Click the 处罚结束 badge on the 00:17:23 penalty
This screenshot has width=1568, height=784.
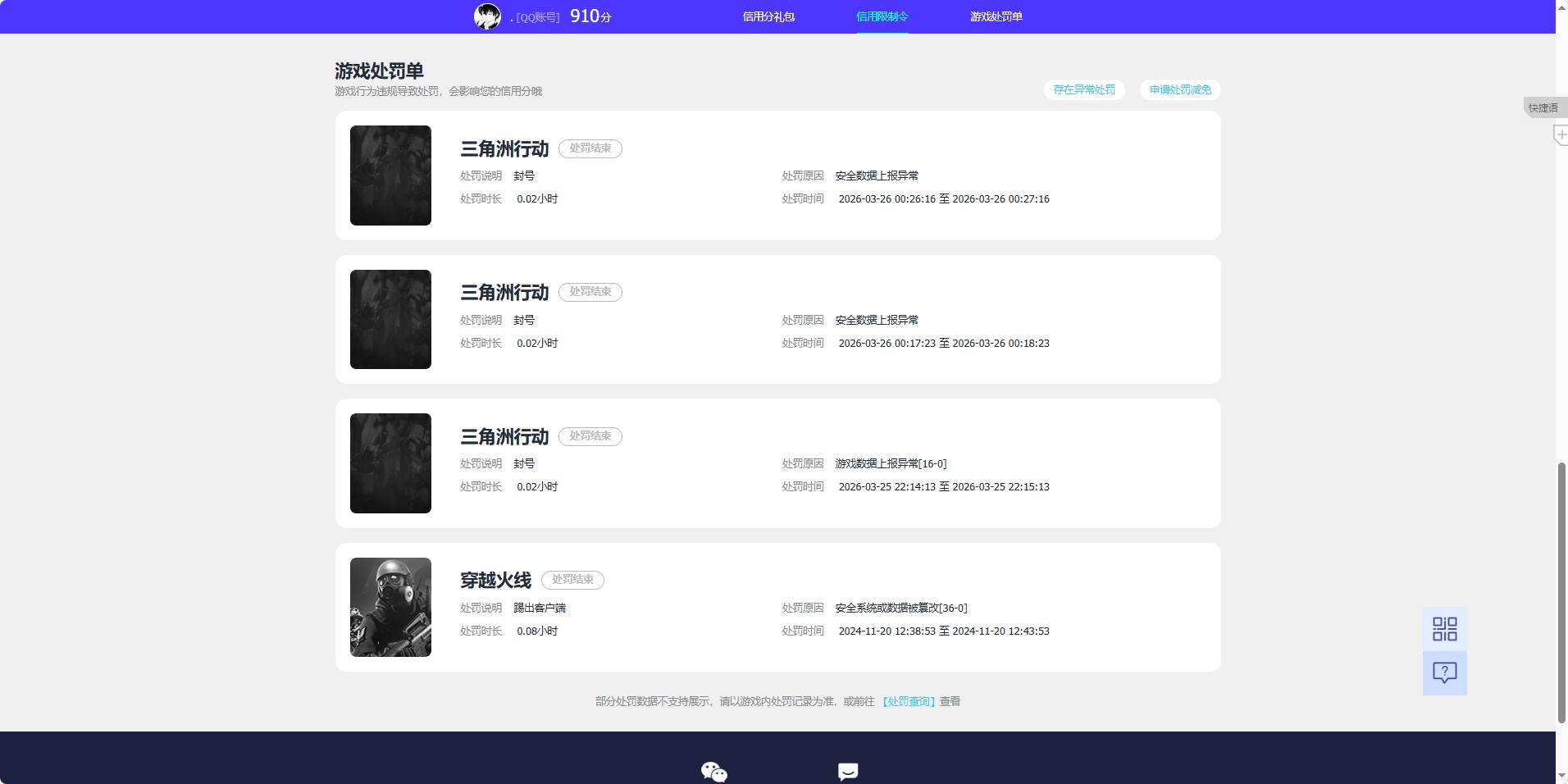click(x=590, y=292)
